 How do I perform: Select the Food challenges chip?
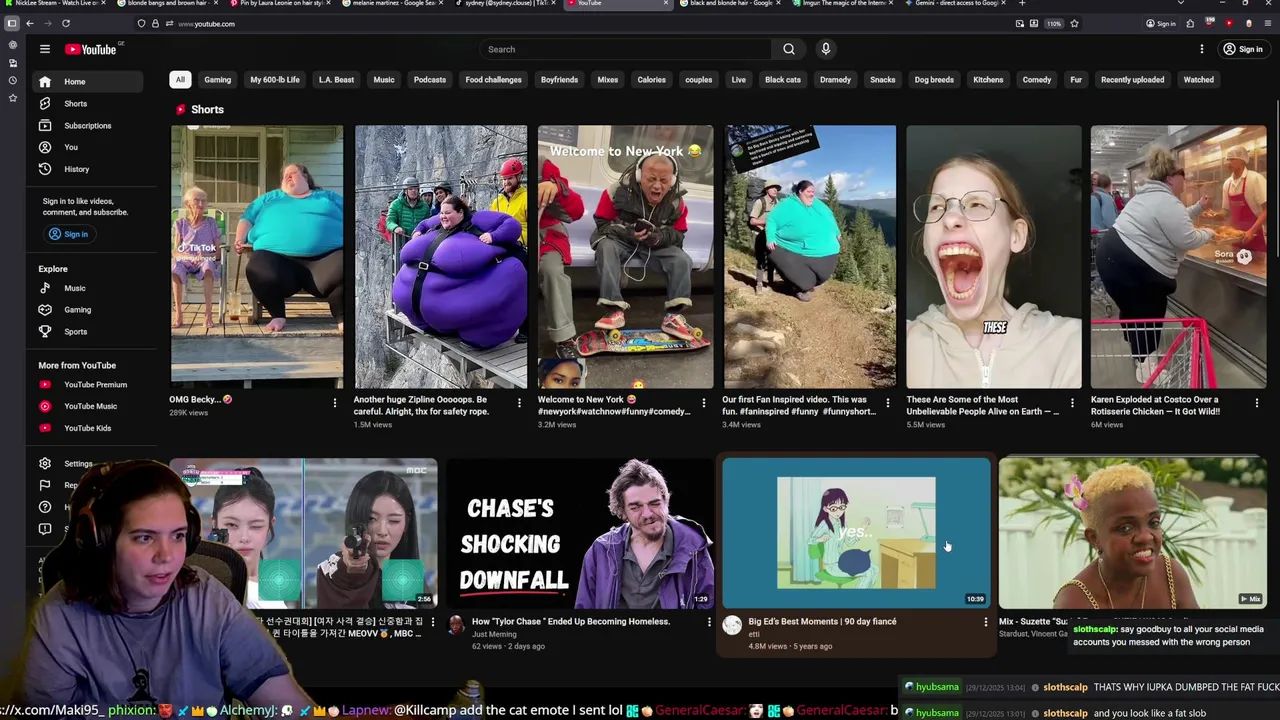click(x=493, y=80)
